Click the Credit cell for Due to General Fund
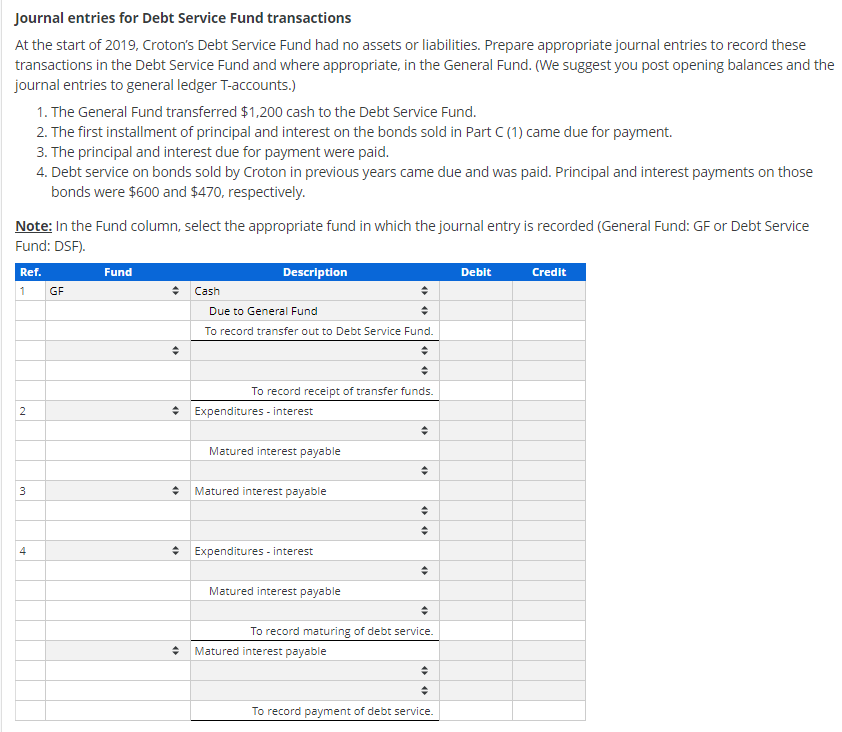 pyautogui.click(x=548, y=311)
